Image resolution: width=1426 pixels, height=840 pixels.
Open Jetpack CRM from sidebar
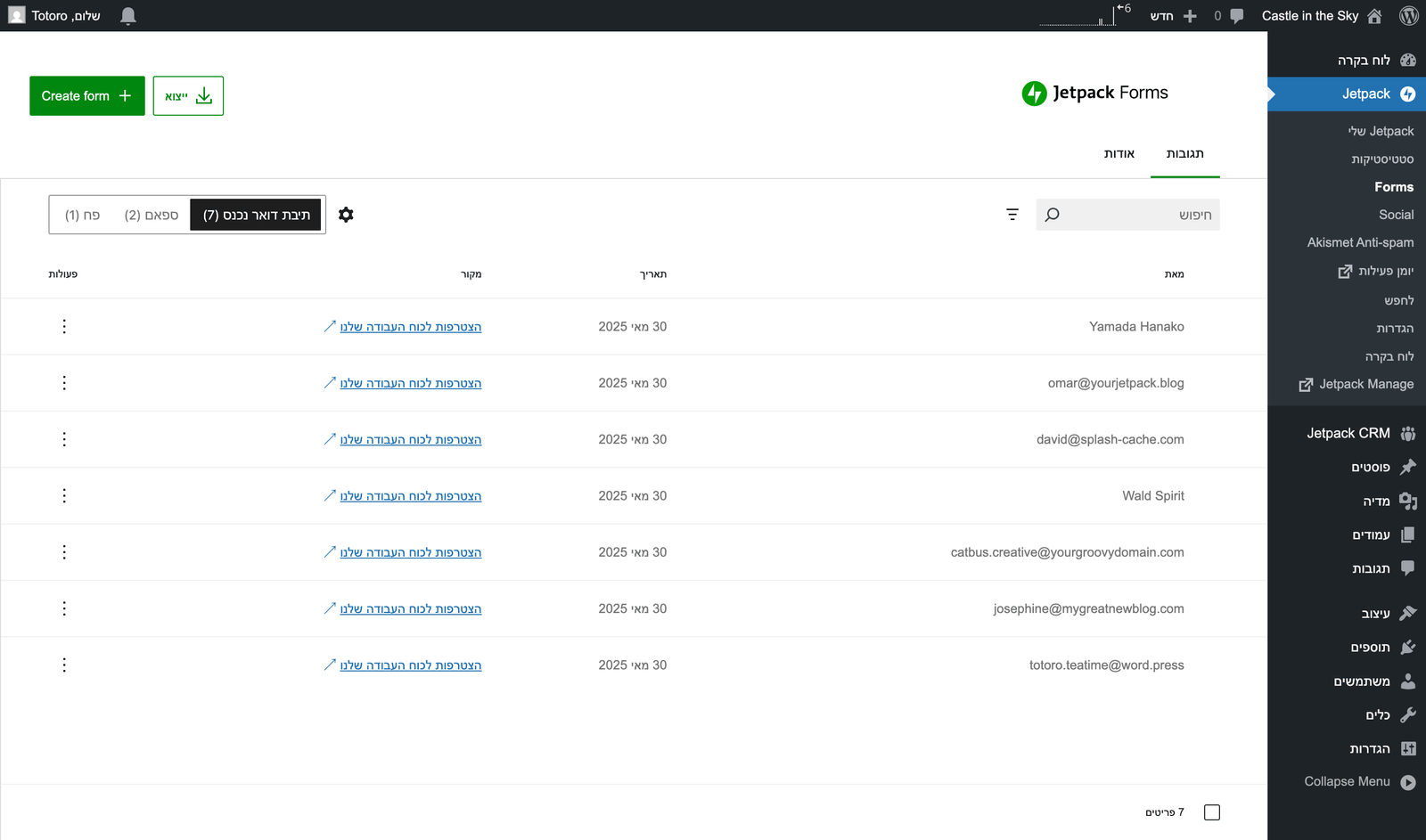tap(1348, 433)
